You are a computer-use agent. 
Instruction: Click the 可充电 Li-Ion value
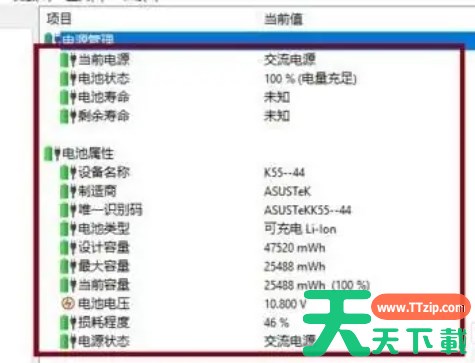point(300,229)
